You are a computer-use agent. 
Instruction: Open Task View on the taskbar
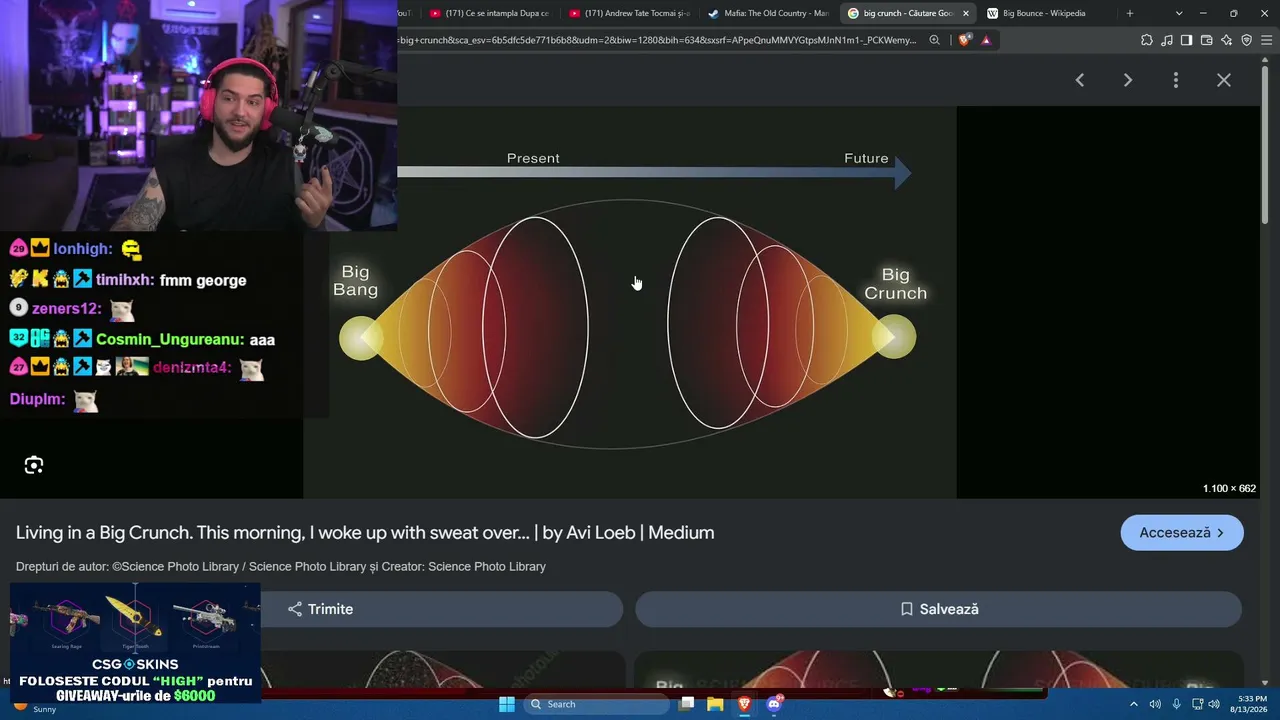coord(687,704)
